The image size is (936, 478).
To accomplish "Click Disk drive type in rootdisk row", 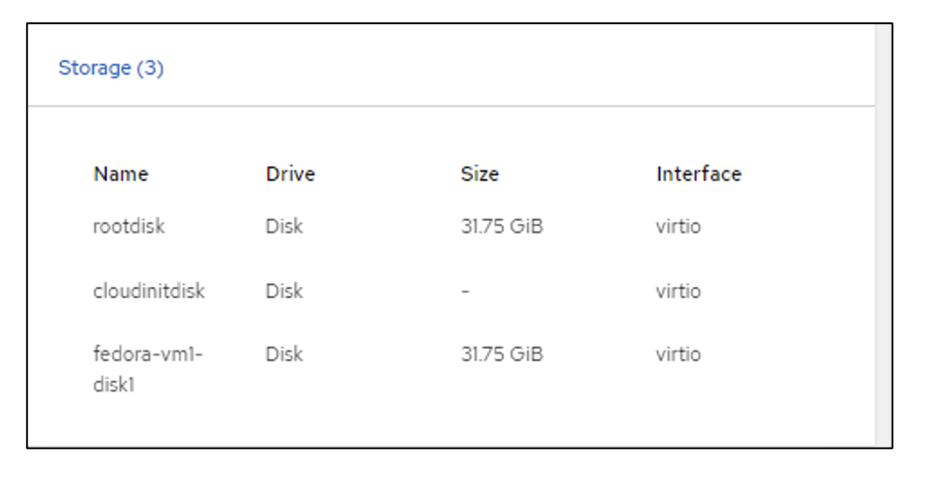I will pyautogui.click(x=285, y=226).
